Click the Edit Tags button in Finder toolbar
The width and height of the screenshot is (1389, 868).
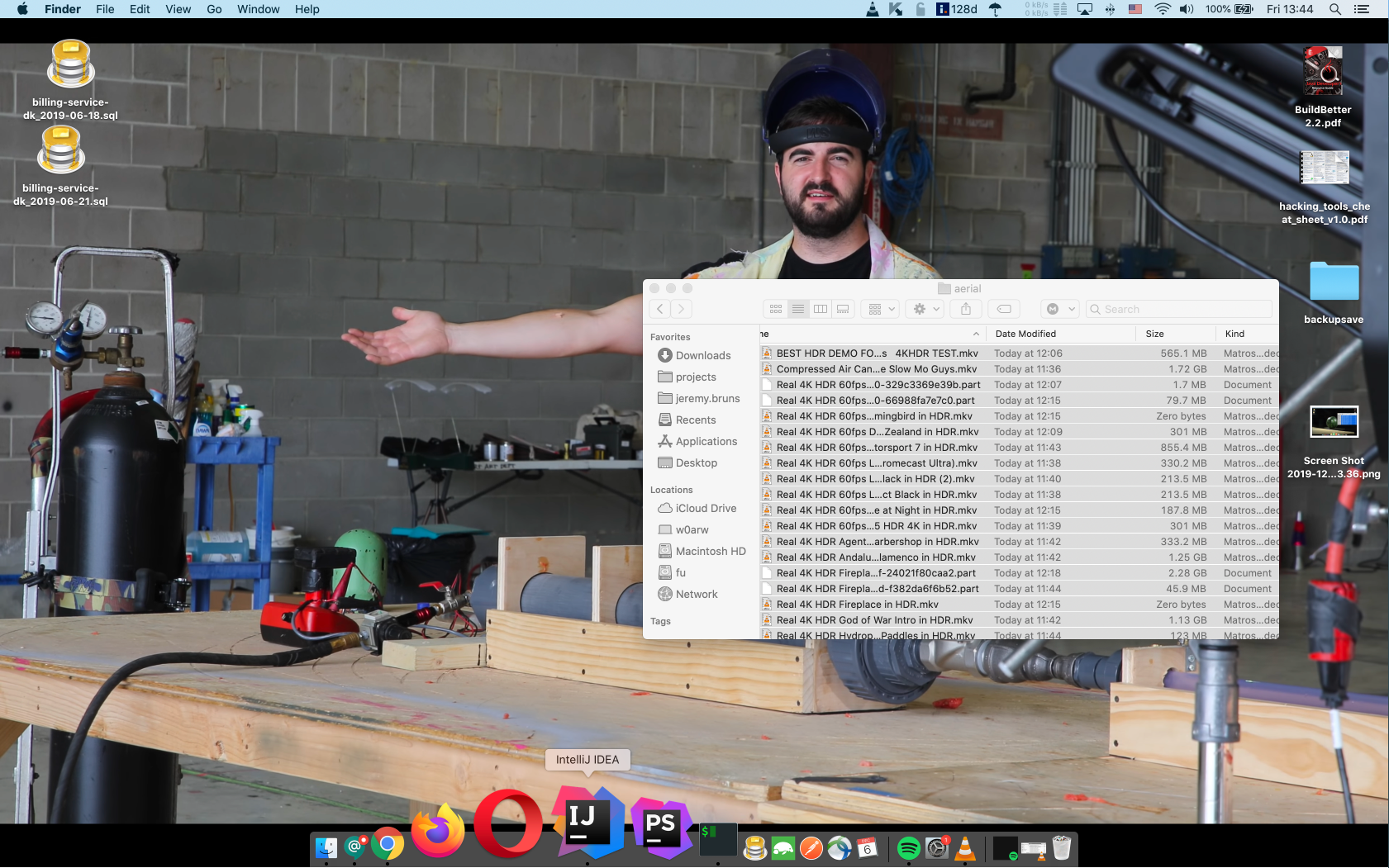click(1004, 309)
